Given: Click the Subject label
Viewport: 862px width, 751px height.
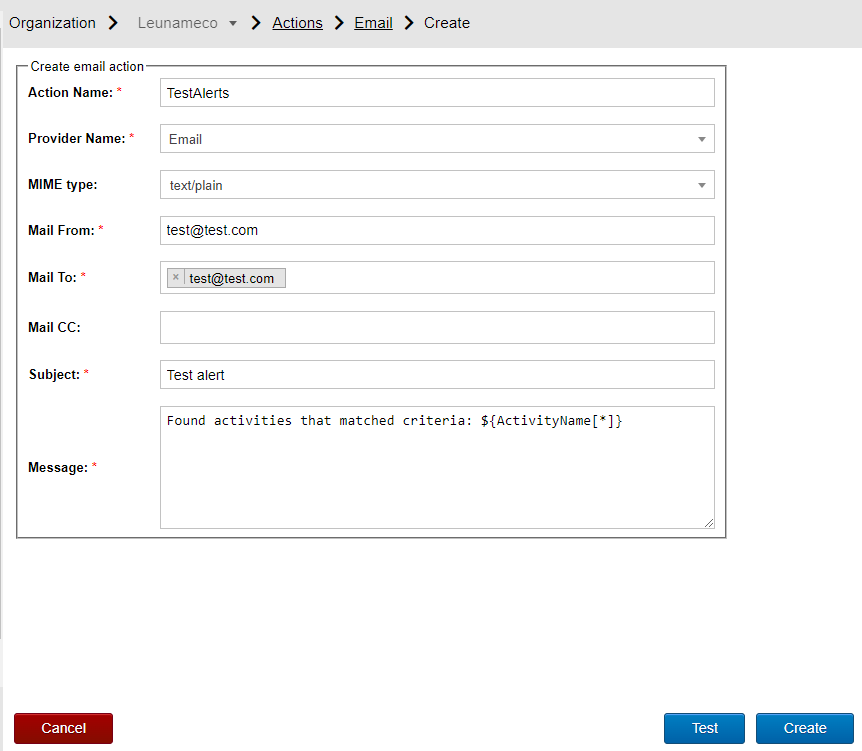Looking at the screenshot, I should [54, 374].
